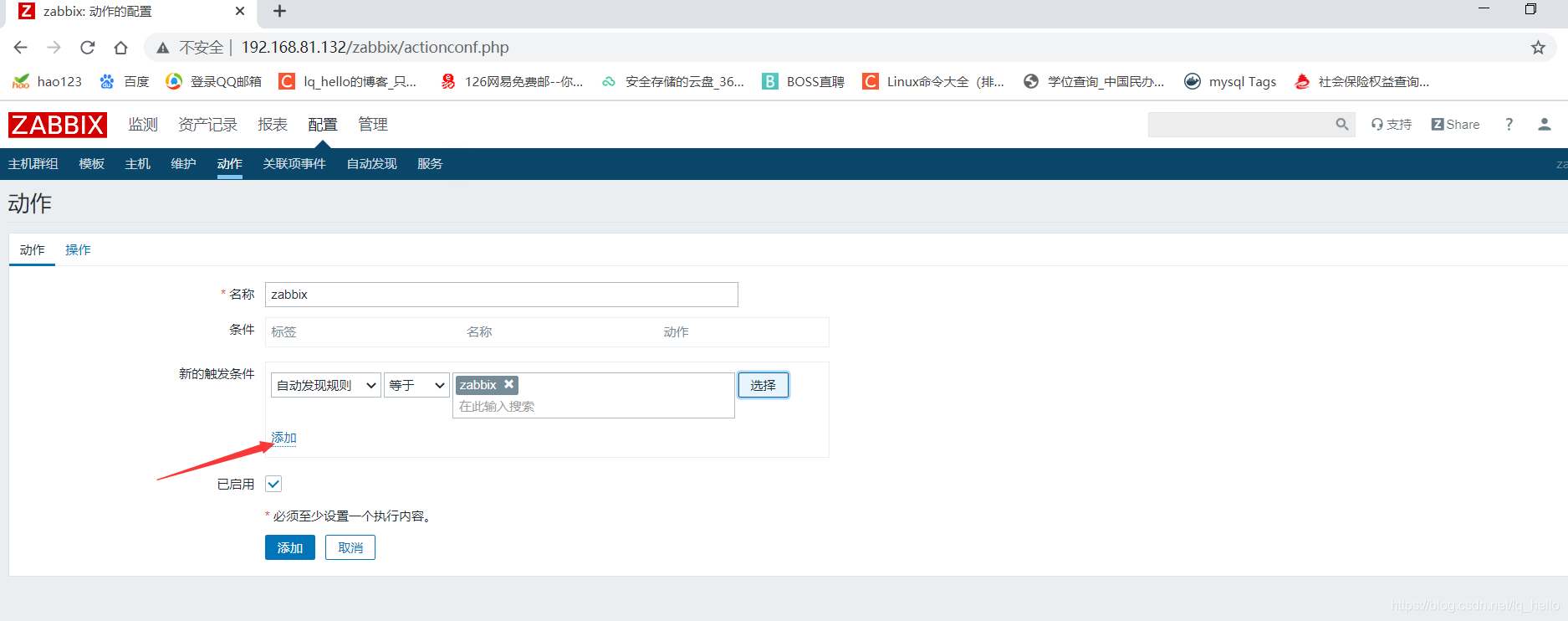The width and height of the screenshot is (1568, 621).
Task: Open a new browser tab with plus icon
Action: pos(279,11)
